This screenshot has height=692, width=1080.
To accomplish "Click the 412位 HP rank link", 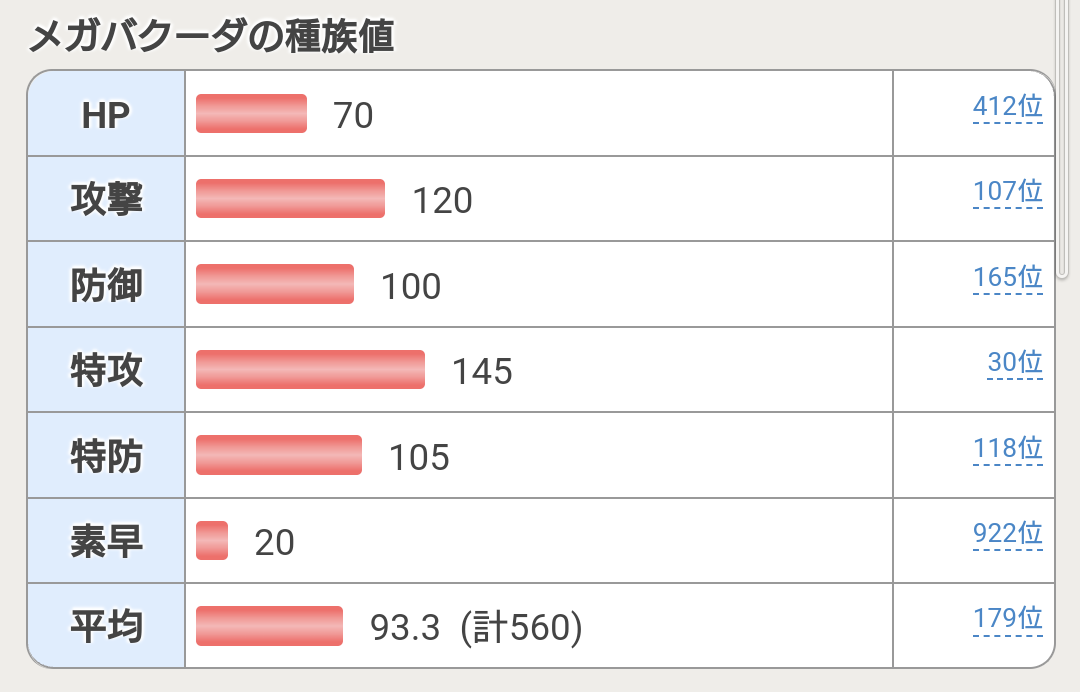I will tap(1007, 107).
